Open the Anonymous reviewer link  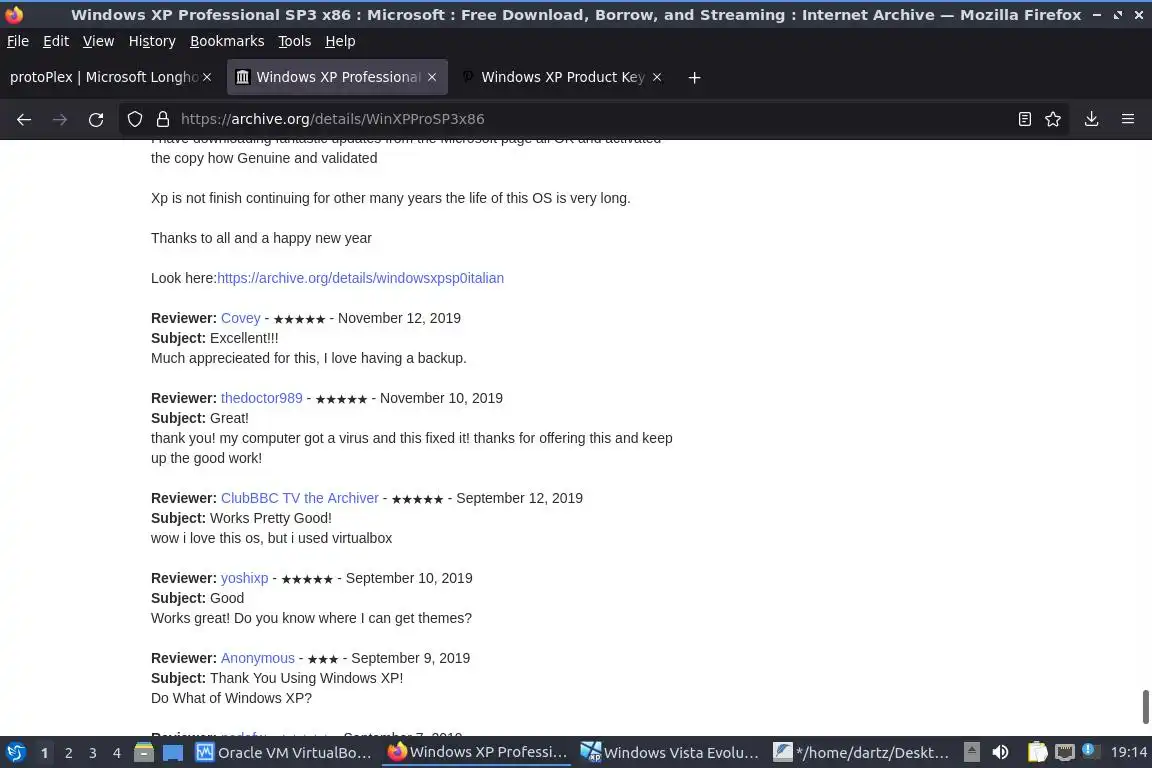tap(257, 658)
